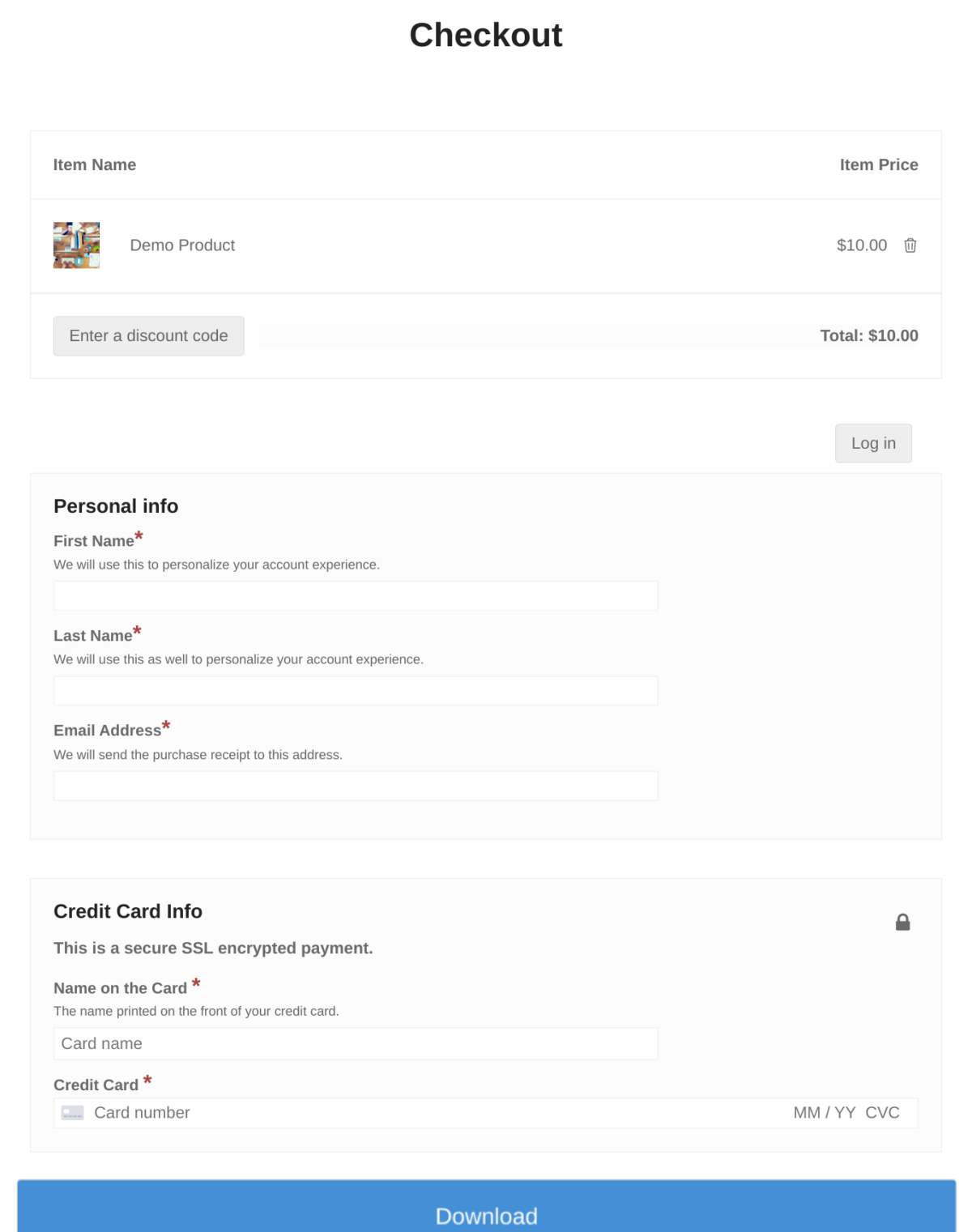
Task: Click the Checkout page heading
Action: pos(486,35)
